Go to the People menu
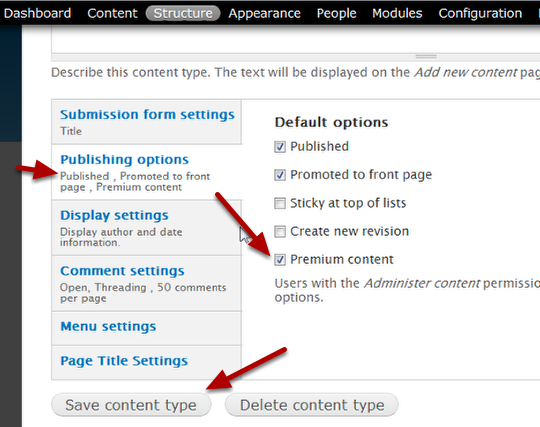The image size is (540, 427). pos(336,13)
